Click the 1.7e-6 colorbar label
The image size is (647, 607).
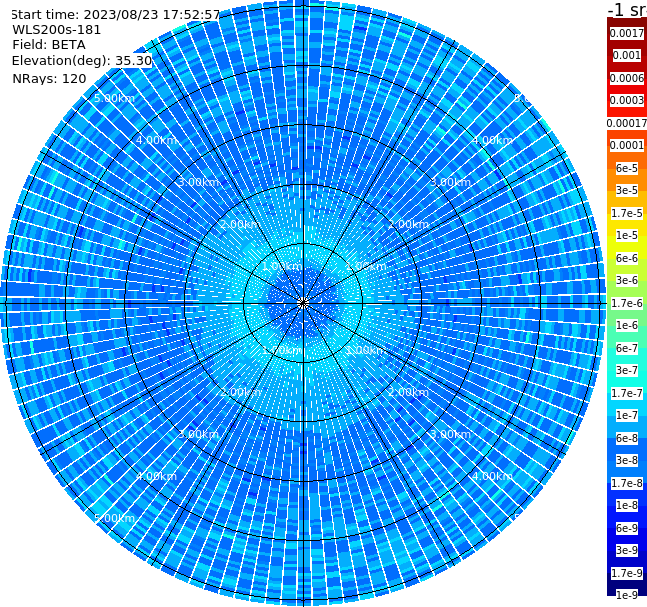(x=627, y=303)
